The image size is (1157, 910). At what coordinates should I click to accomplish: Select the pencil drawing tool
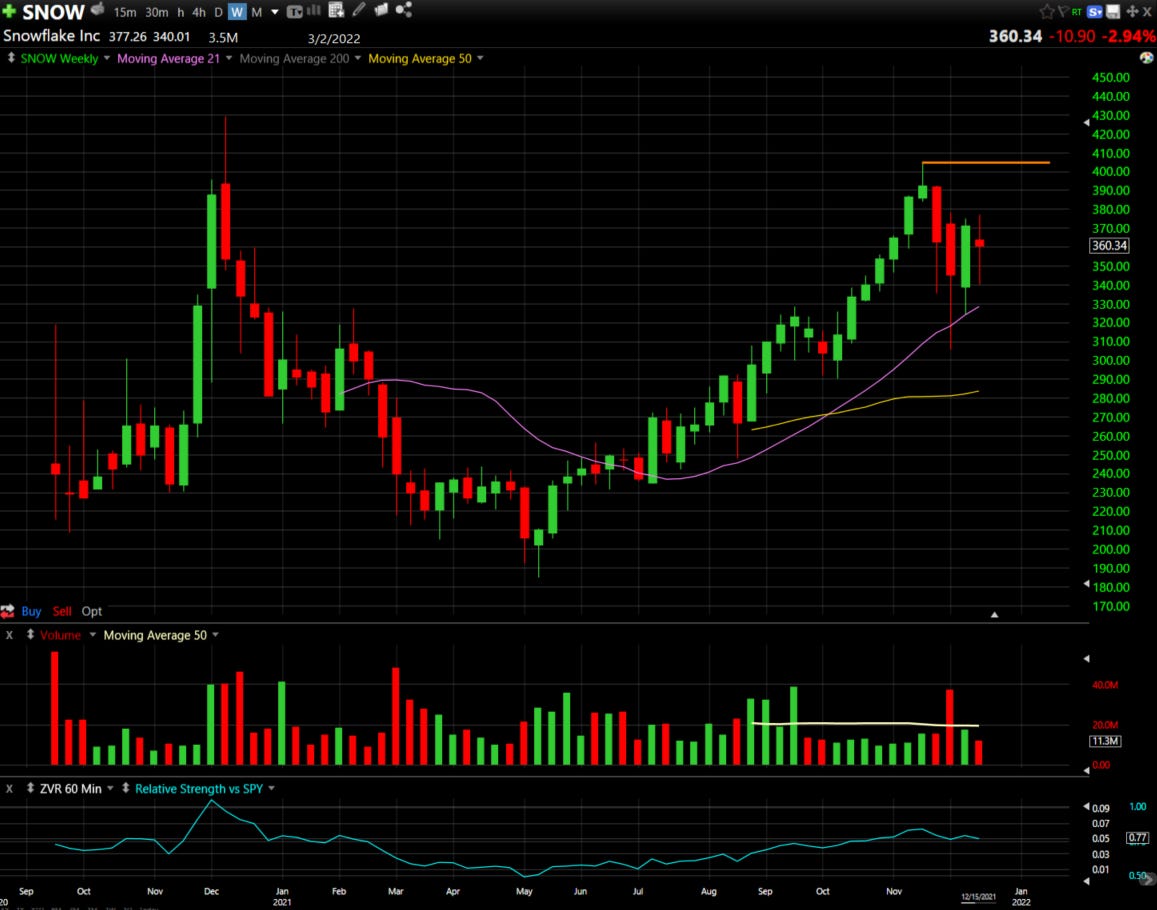[359, 10]
